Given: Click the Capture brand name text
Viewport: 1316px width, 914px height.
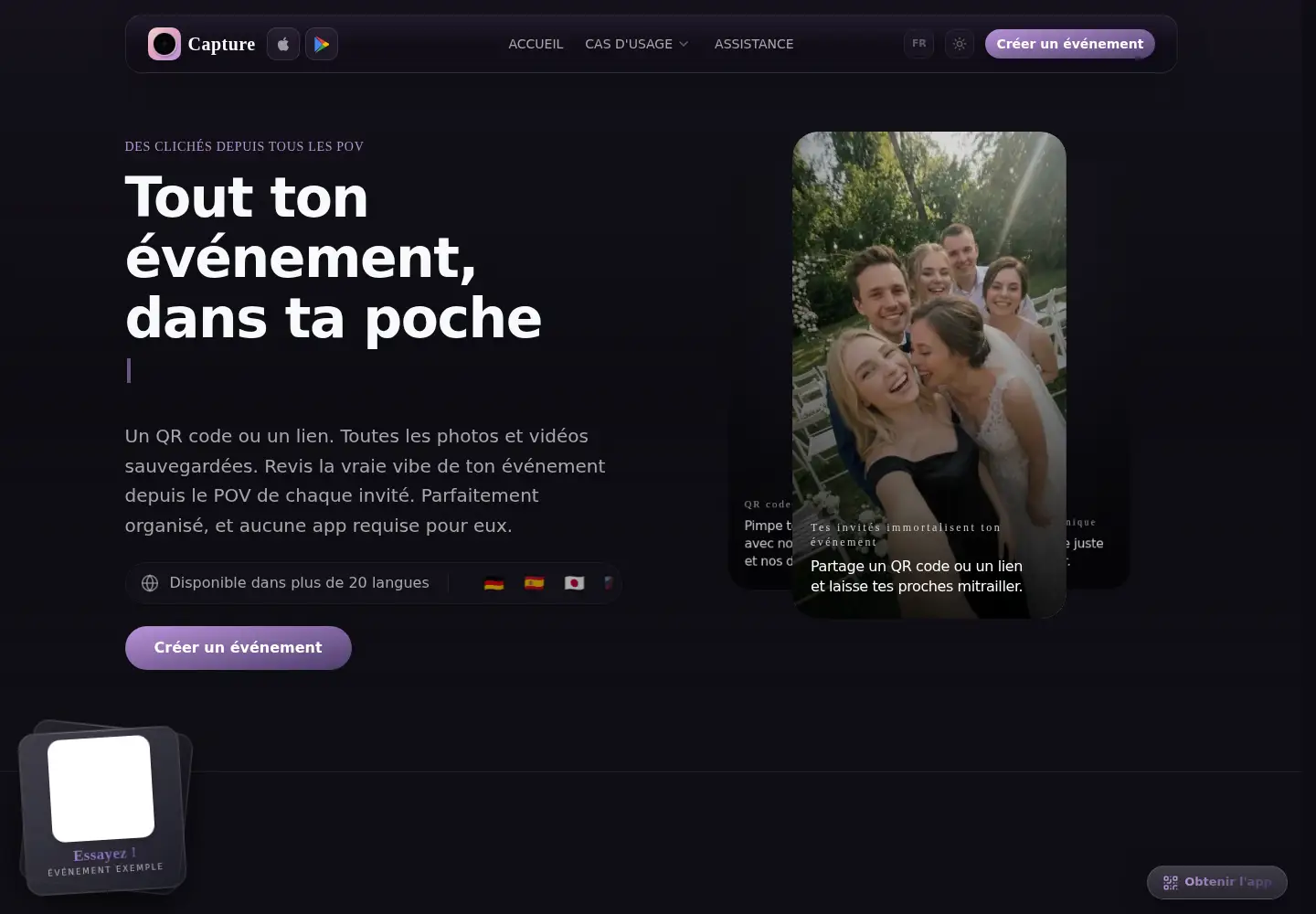Looking at the screenshot, I should (x=221, y=44).
